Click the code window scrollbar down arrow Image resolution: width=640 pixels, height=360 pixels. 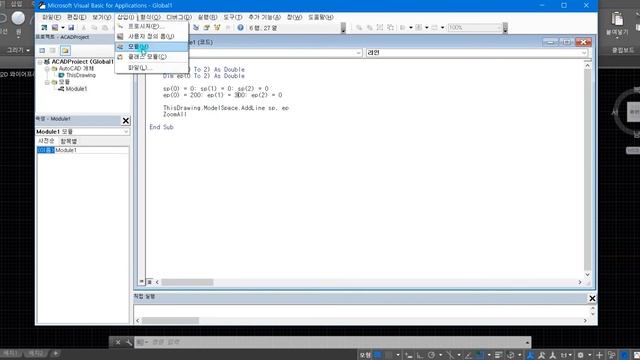point(587,275)
